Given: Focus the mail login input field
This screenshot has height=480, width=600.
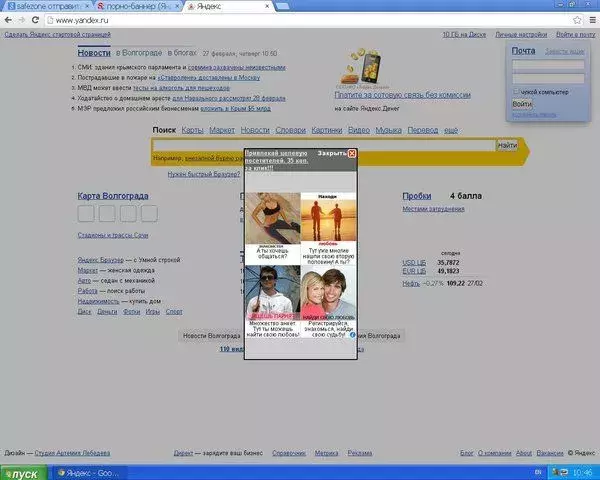Looking at the screenshot, I should 548,64.
